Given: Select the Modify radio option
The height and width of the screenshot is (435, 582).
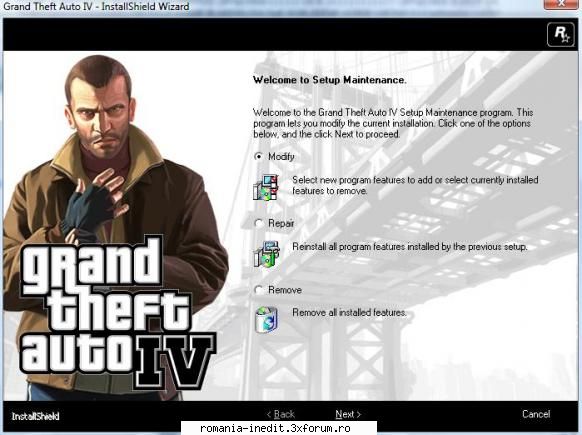Looking at the screenshot, I should point(259,156).
